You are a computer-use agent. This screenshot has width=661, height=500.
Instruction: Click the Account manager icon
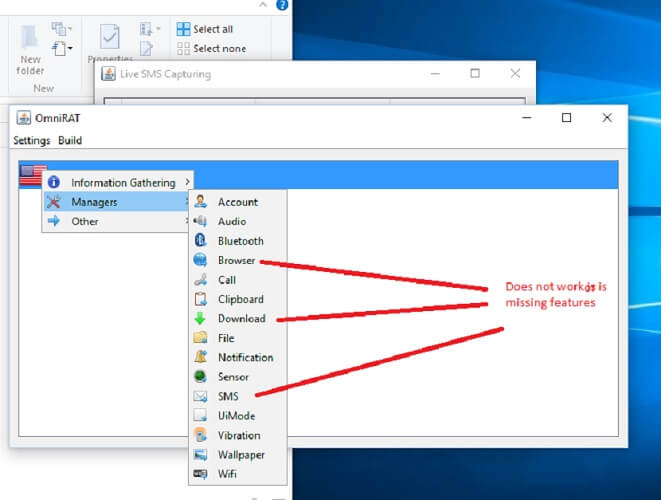coord(201,202)
